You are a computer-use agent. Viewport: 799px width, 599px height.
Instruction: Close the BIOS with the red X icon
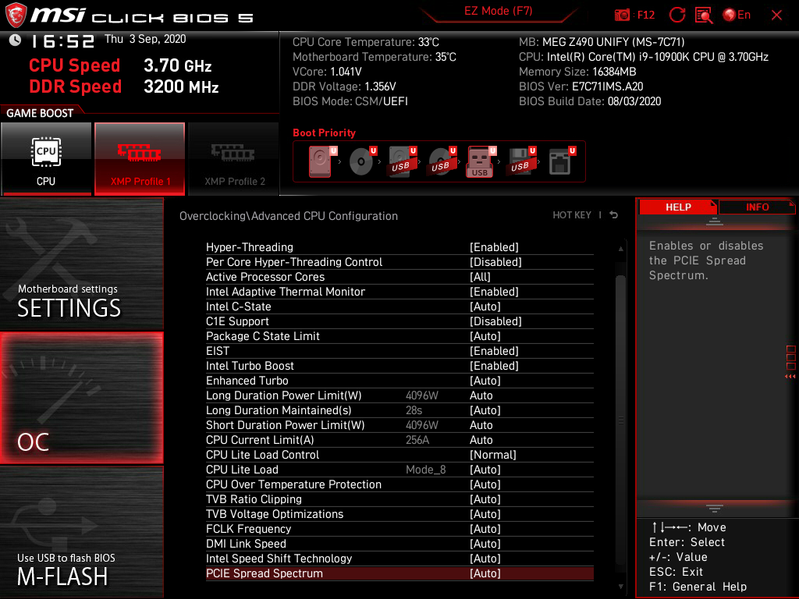[777, 15]
